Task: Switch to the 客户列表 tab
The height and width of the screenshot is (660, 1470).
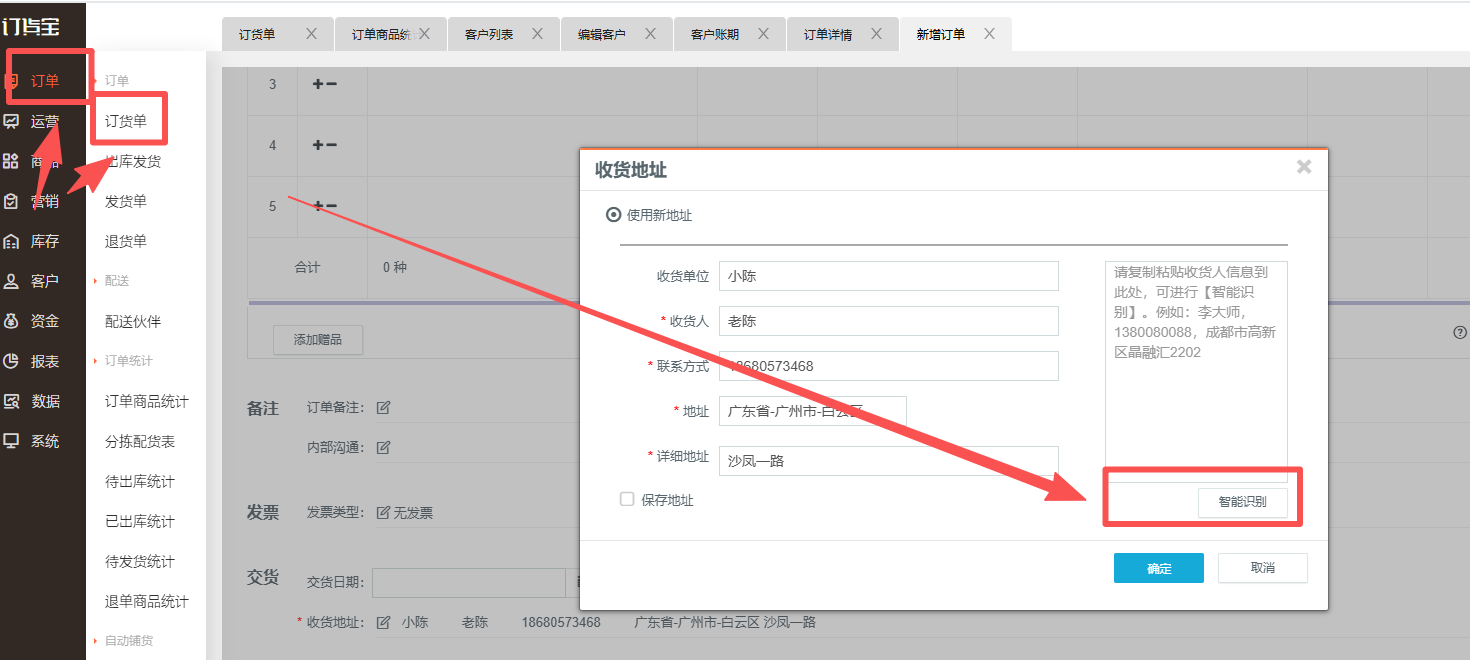Action: tap(489, 34)
